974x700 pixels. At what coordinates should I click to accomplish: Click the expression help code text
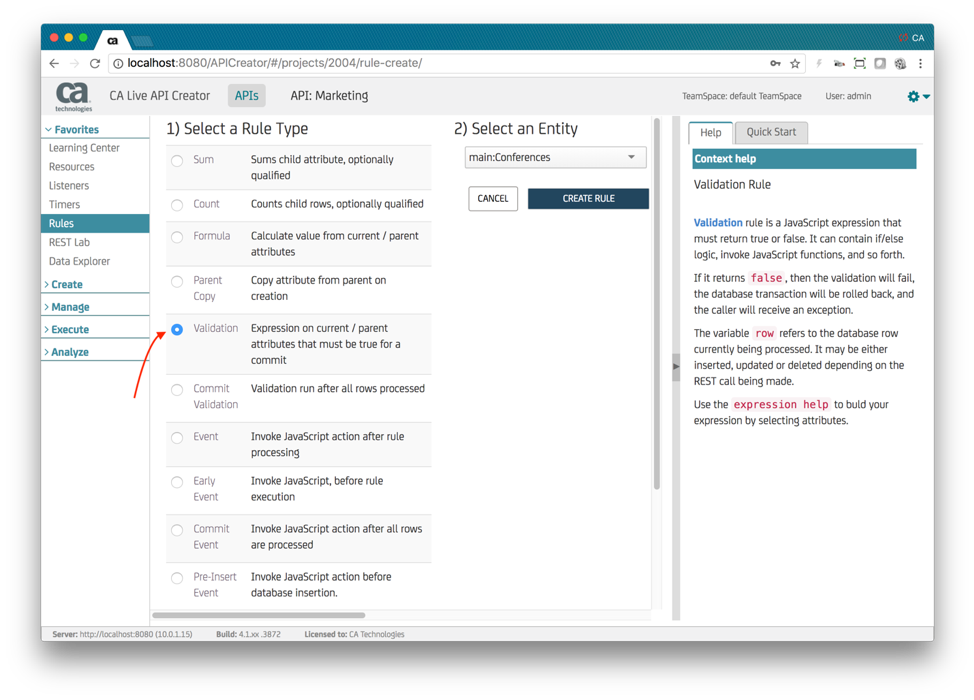[x=781, y=404]
